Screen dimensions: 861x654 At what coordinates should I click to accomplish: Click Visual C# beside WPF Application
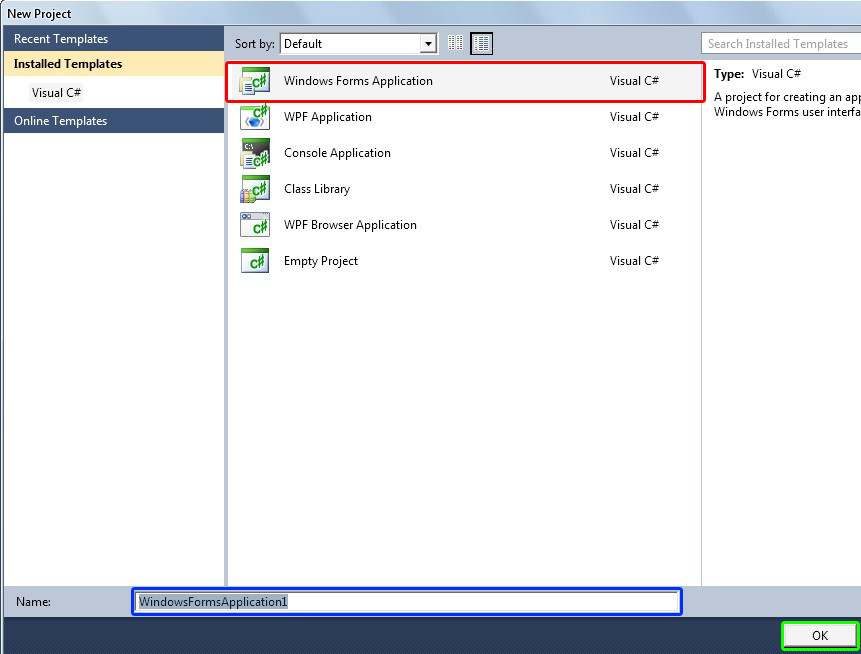click(634, 117)
